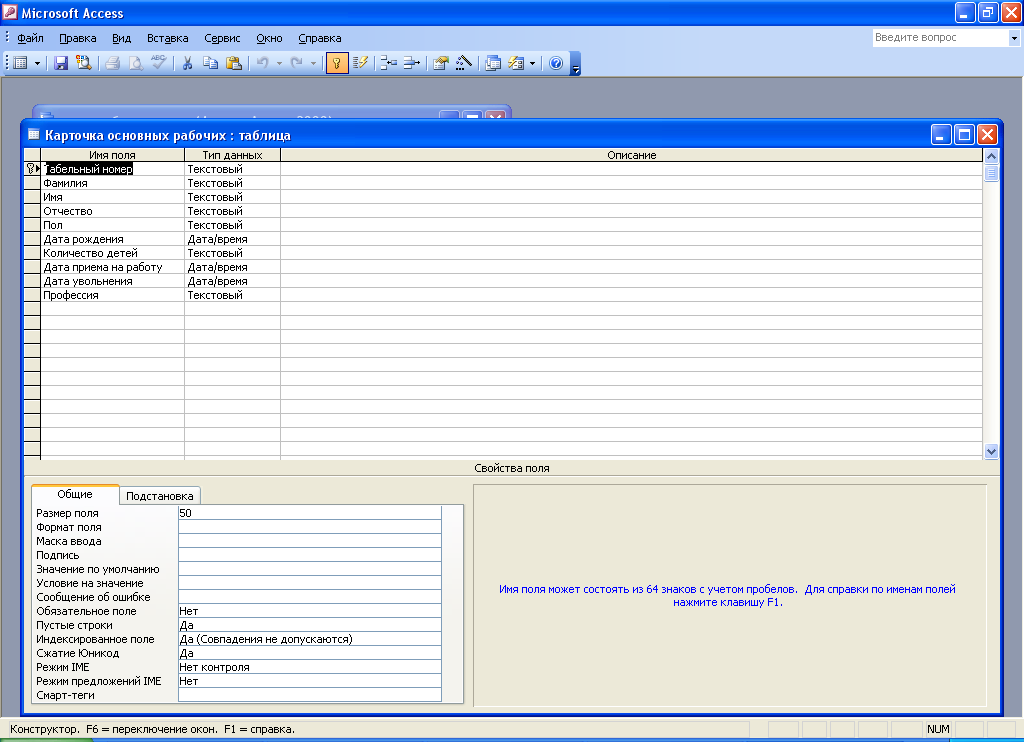The width and height of the screenshot is (1024, 742).
Task: Click the Copy toolbar icon
Action: coord(210,63)
